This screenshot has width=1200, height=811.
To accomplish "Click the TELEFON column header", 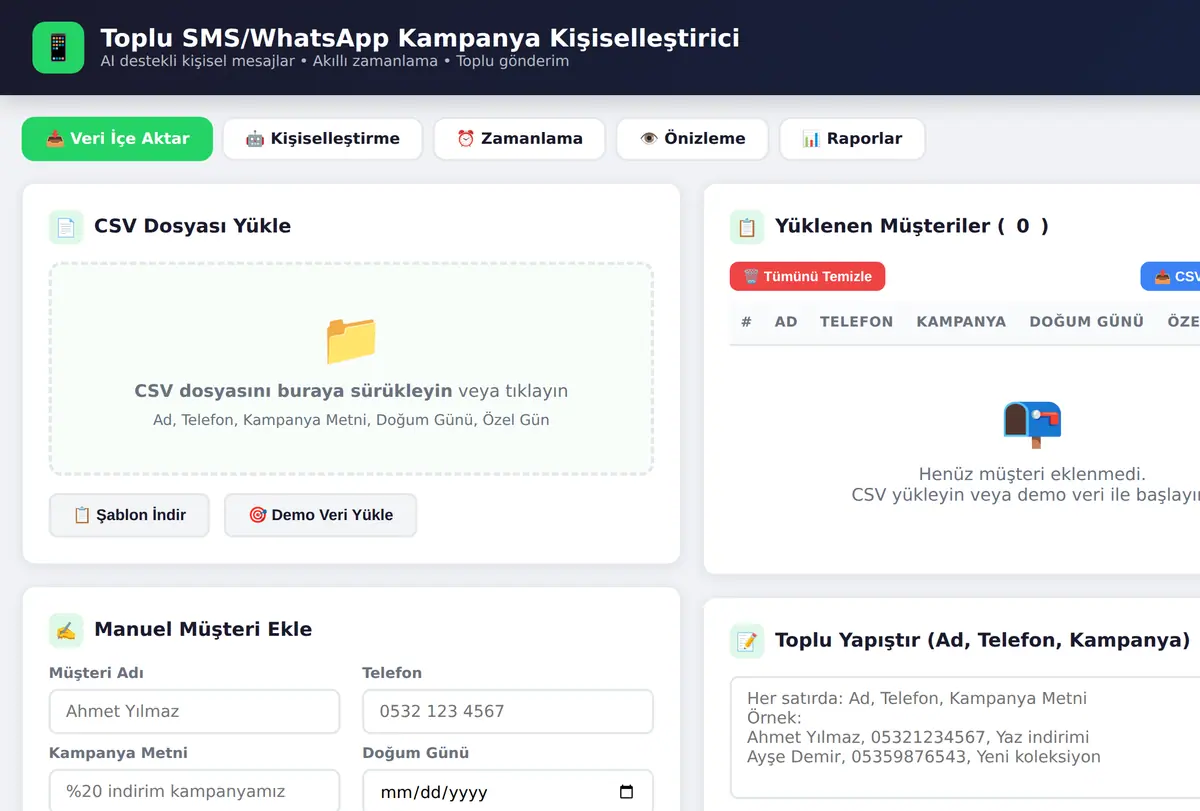I will [856, 322].
